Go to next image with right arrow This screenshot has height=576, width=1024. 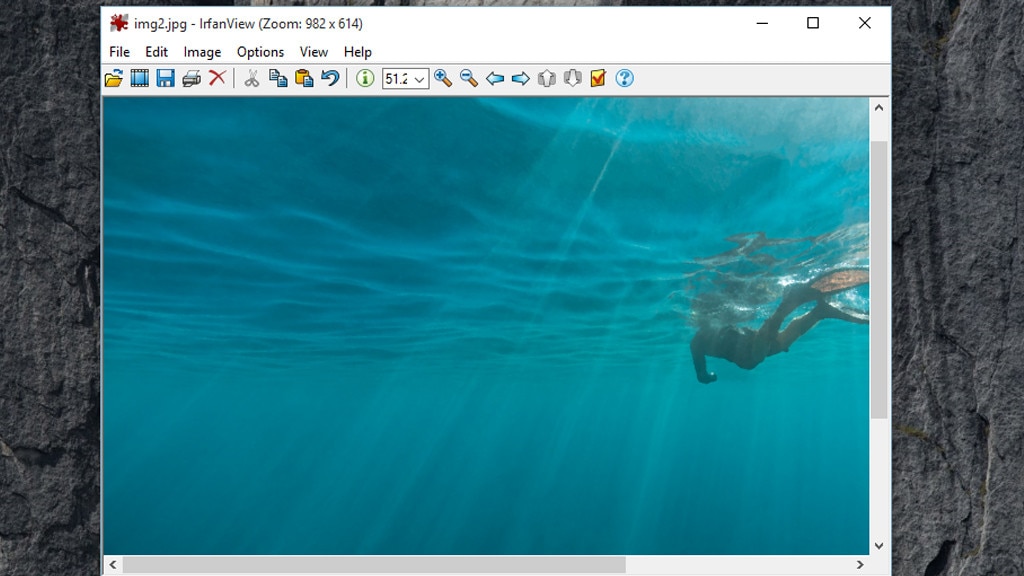coord(521,78)
